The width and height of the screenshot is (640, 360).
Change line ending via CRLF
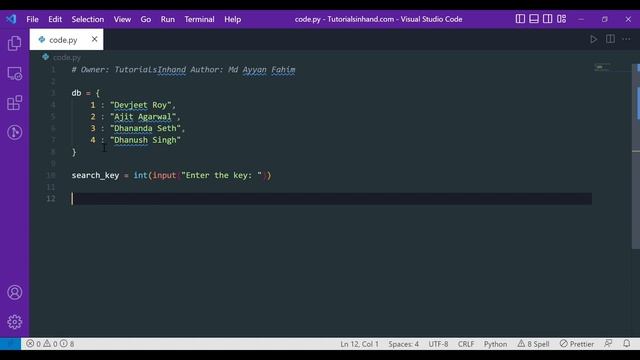pos(466,344)
